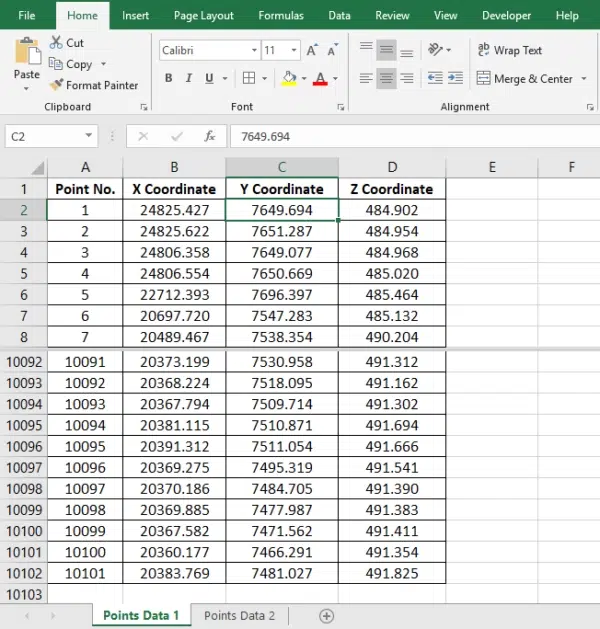The width and height of the screenshot is (600, 629).
Task: Expand border style options
Action: pos(264,78)
